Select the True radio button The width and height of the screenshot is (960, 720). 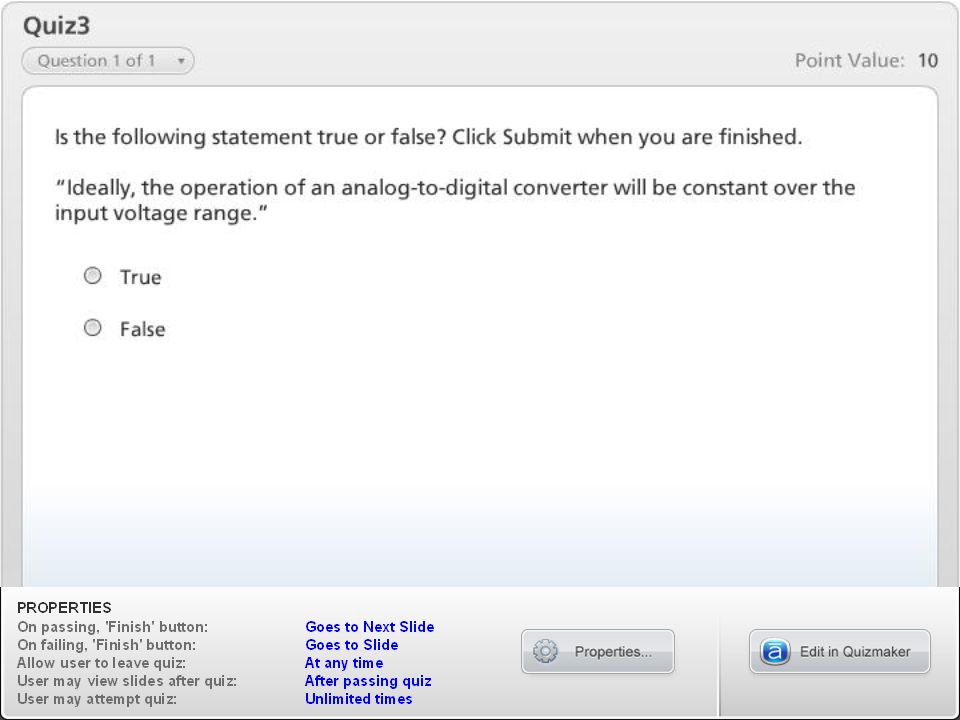point(92,276)
